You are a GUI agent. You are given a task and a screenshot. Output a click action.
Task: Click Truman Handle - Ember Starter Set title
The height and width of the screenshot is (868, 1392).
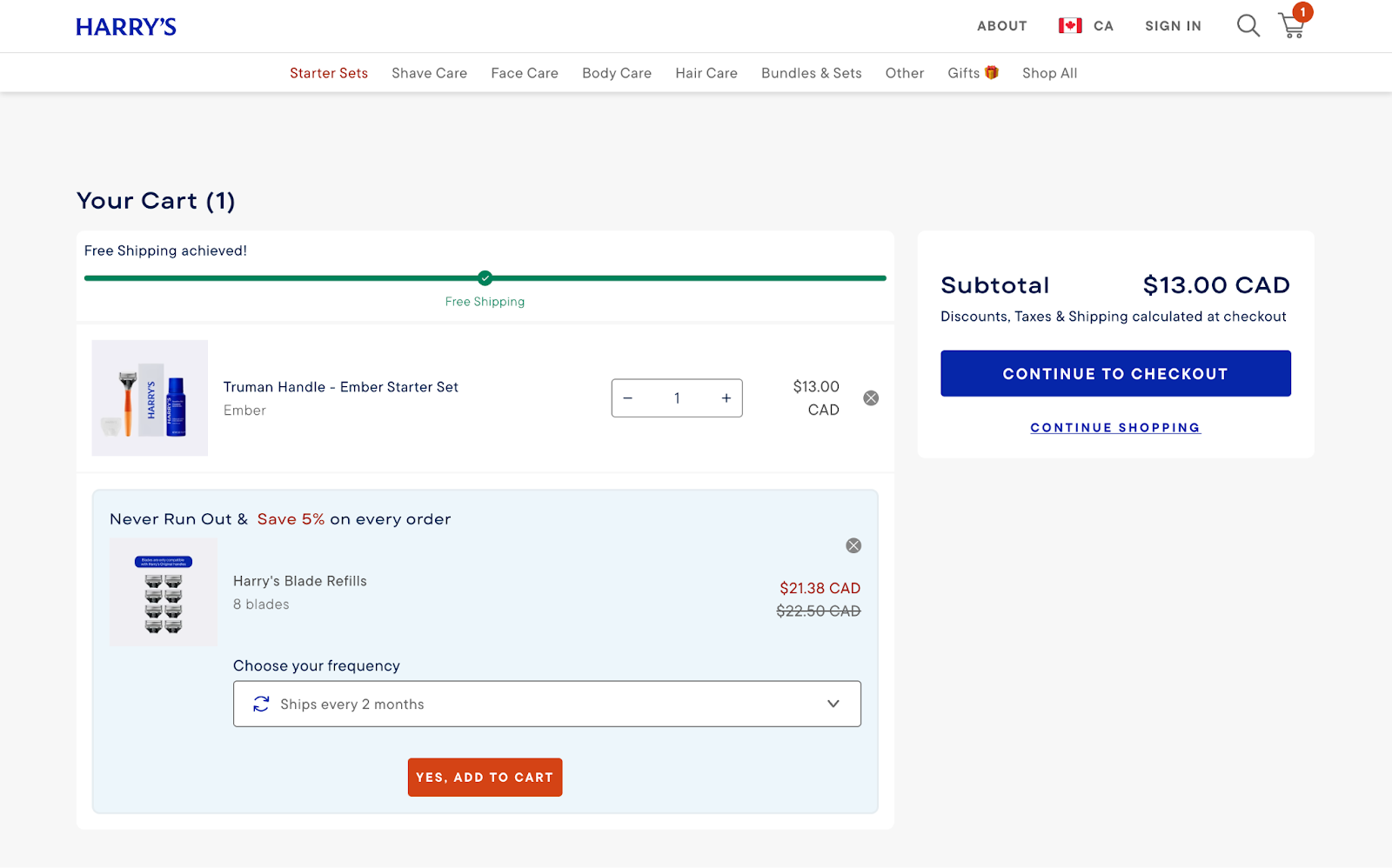[x=341, y=387]
